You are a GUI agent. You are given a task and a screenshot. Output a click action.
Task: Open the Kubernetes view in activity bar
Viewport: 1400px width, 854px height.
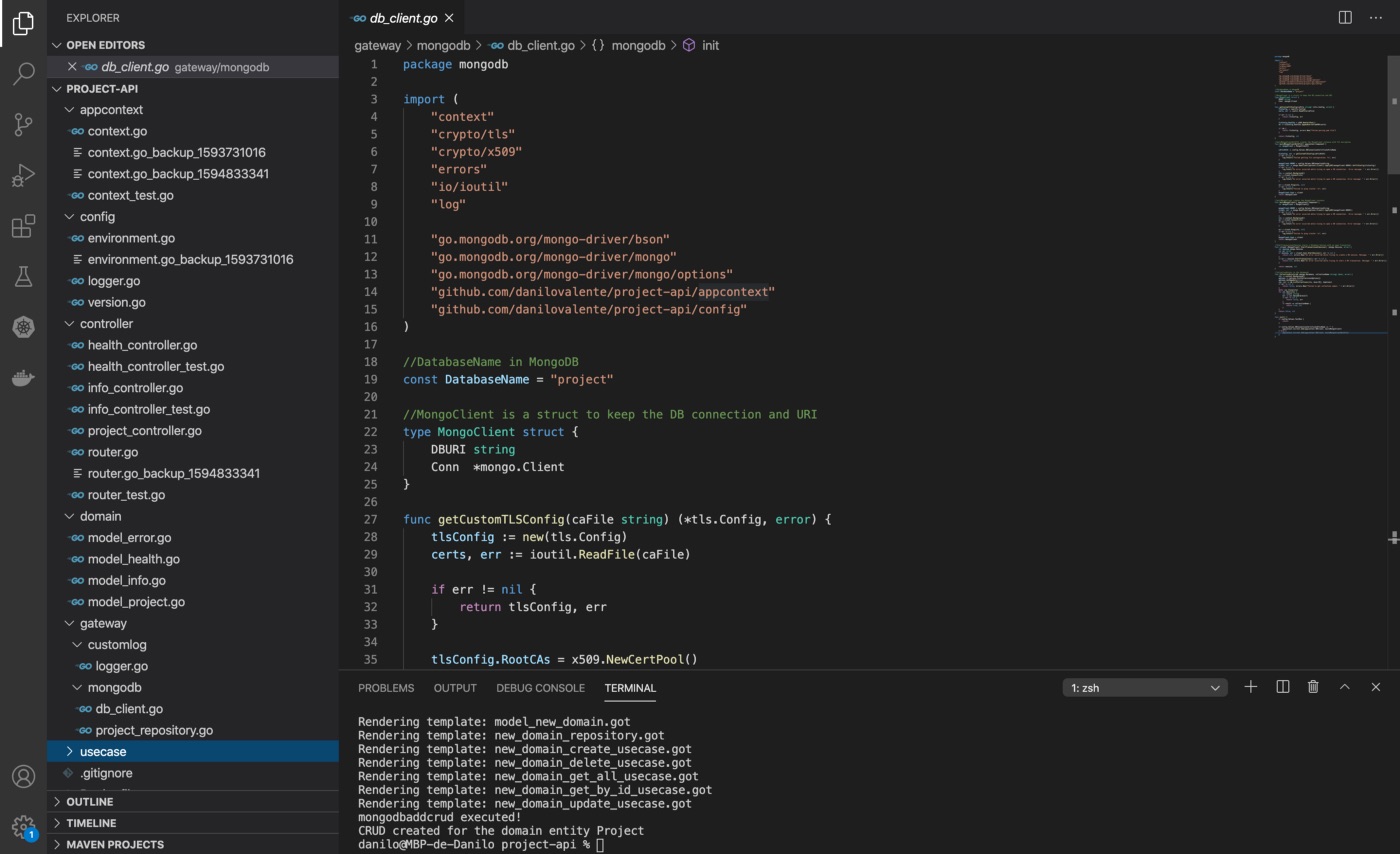click(23, 327)
